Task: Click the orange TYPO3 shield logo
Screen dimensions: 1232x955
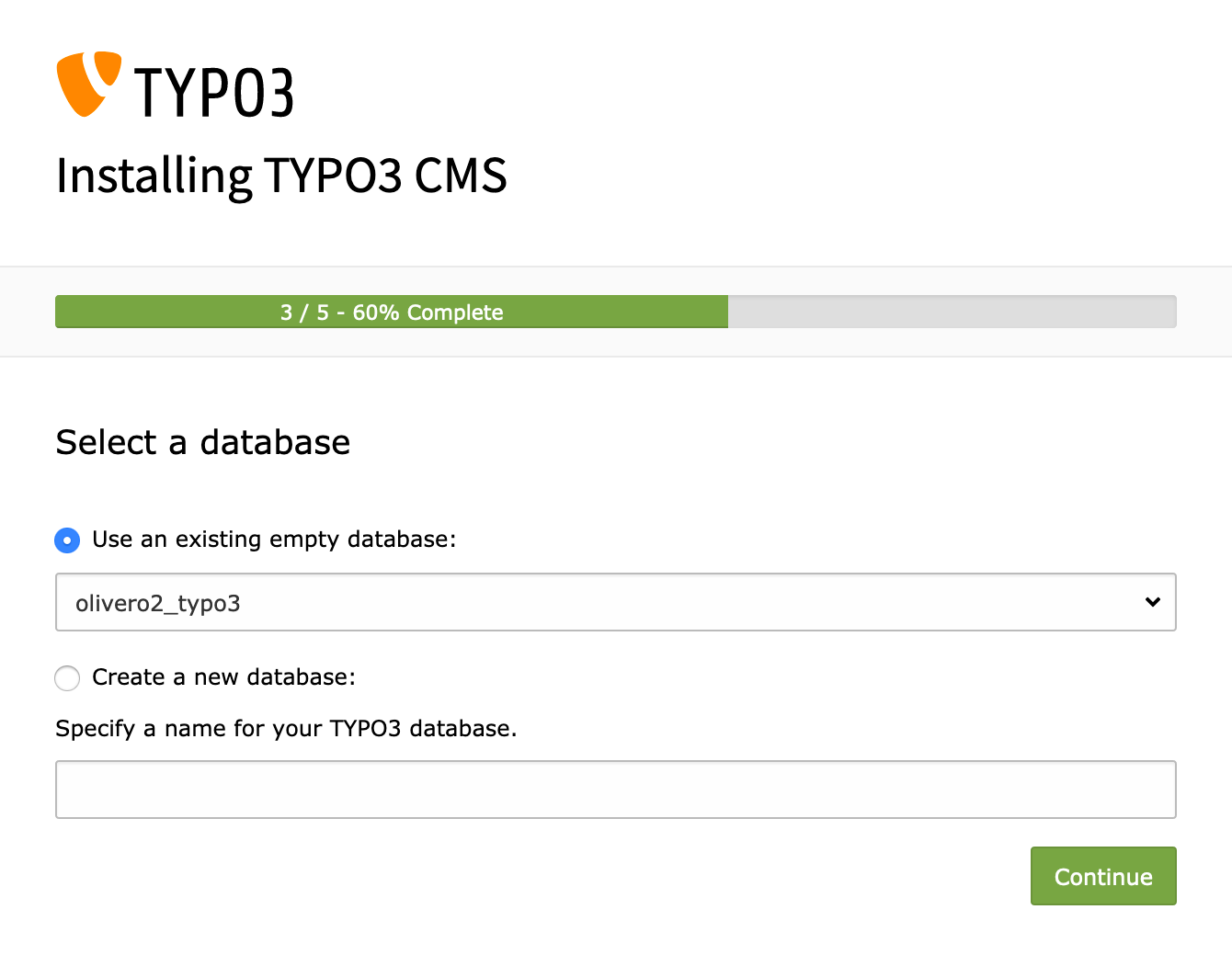Action: pos(88,84)
